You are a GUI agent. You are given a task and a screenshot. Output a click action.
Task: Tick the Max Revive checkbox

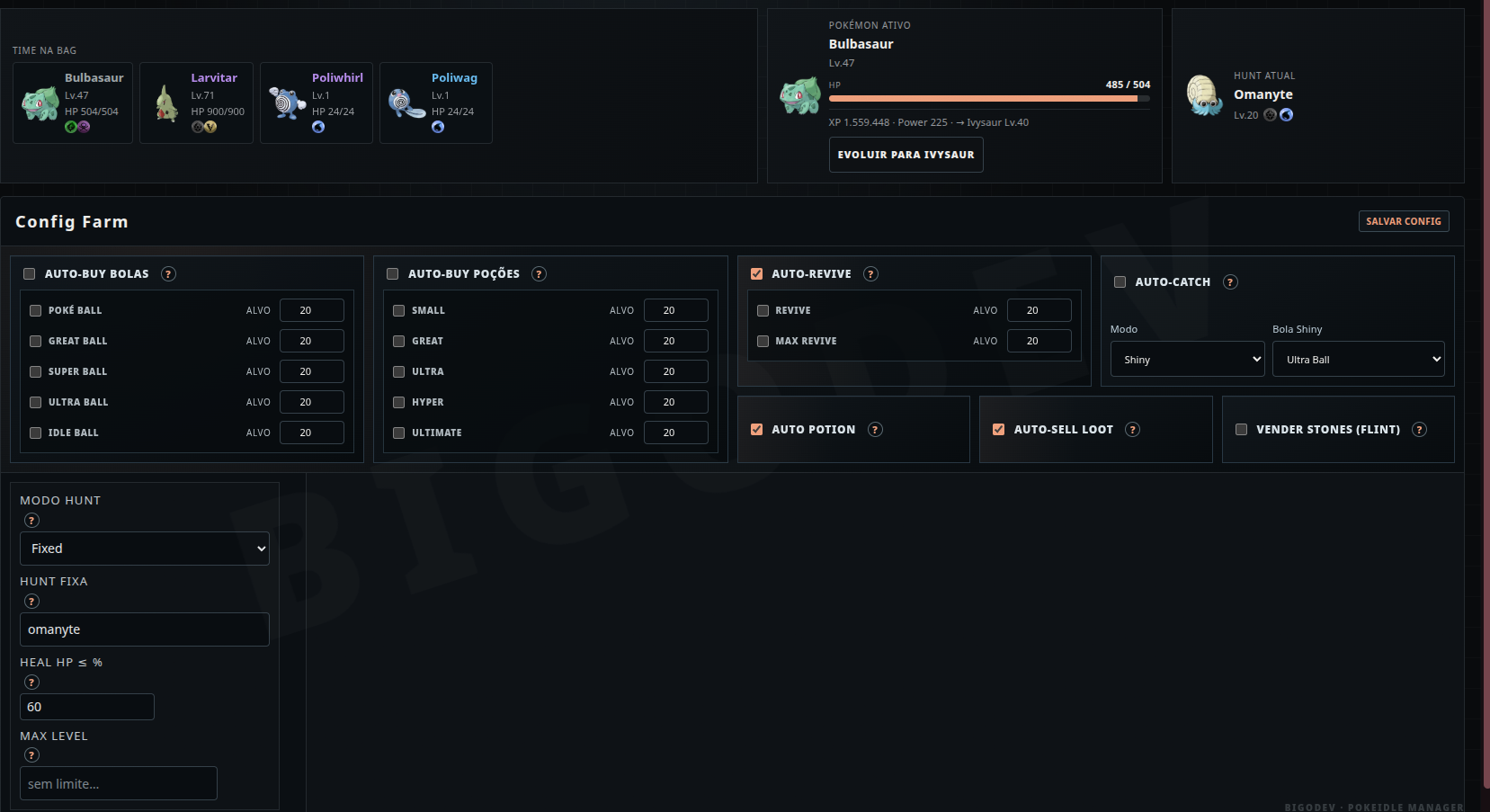coord(763,341)
